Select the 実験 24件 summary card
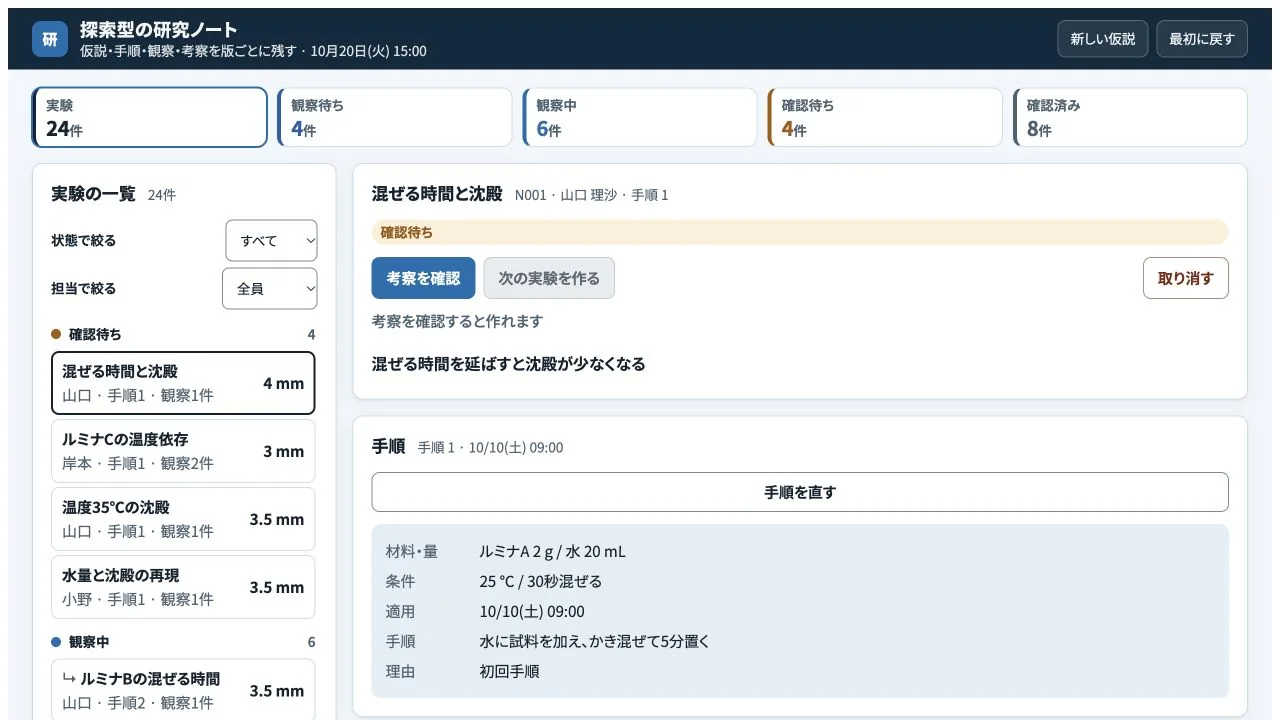Image resolution: width=1280 pixels, height=720 pixels. pos(150,117)
